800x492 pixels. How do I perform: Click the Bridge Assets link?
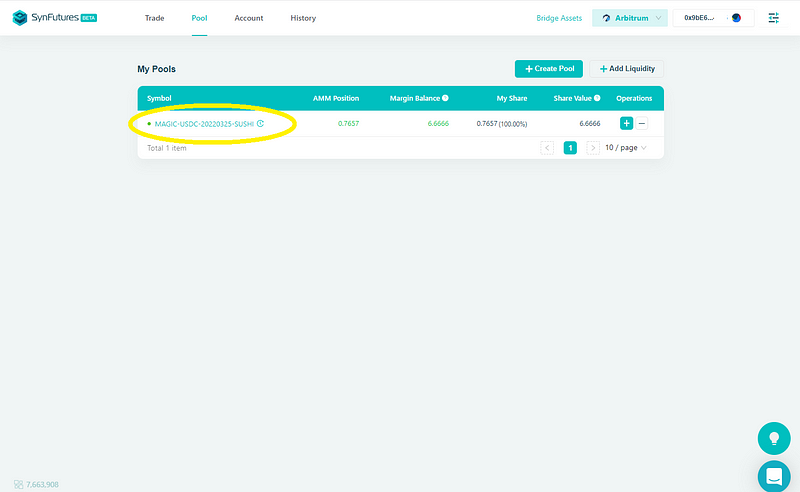pos(559,18)
